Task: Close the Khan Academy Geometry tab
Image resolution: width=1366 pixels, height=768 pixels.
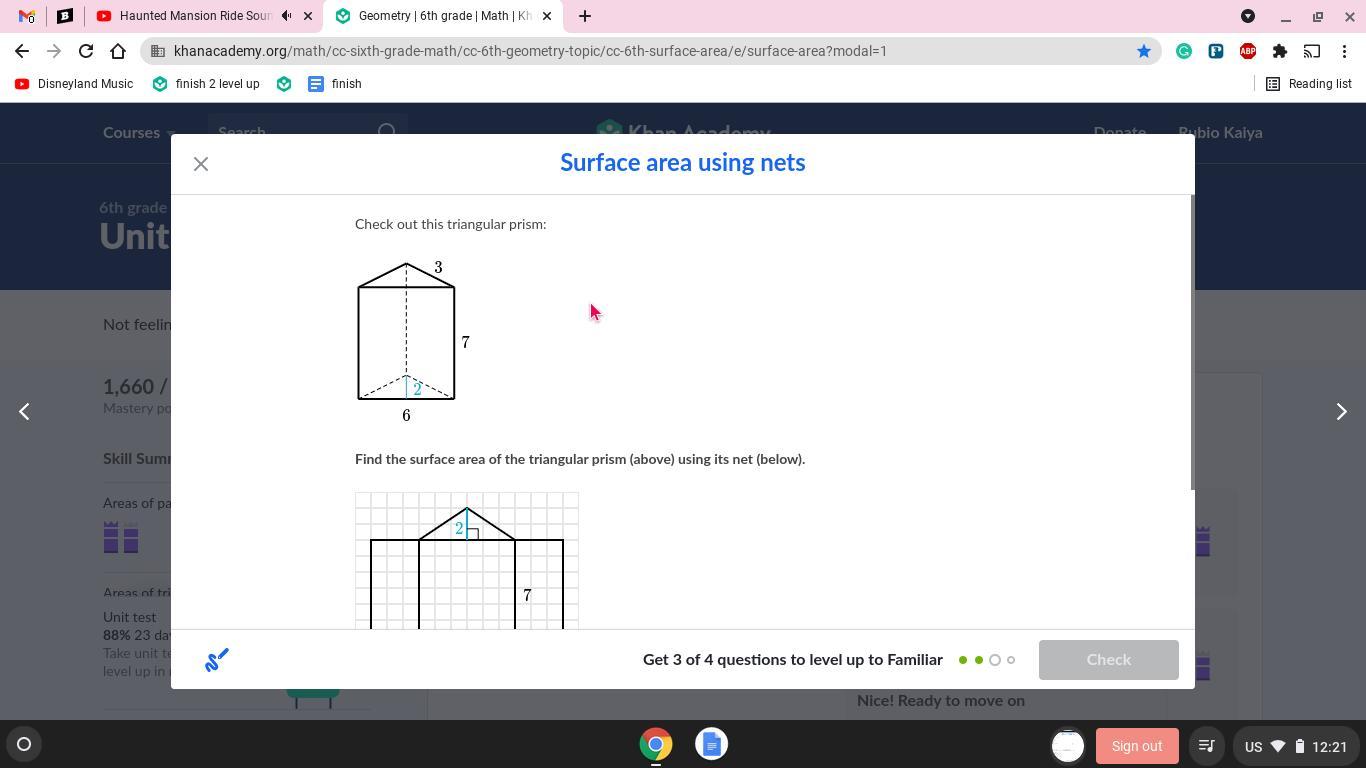Action: (x=547, y=16)
